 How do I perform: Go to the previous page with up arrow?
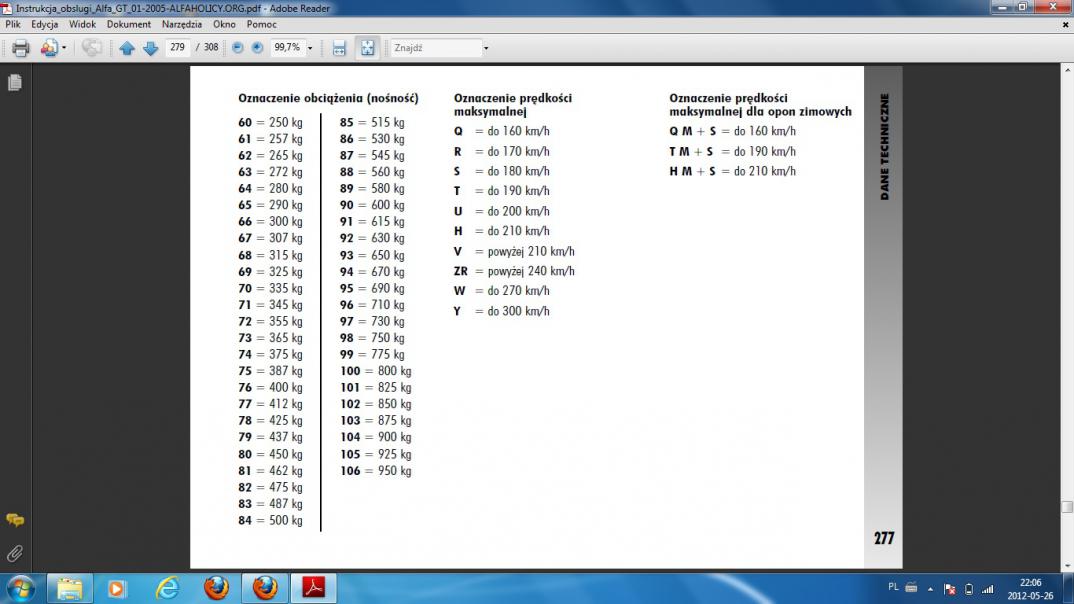127,48
